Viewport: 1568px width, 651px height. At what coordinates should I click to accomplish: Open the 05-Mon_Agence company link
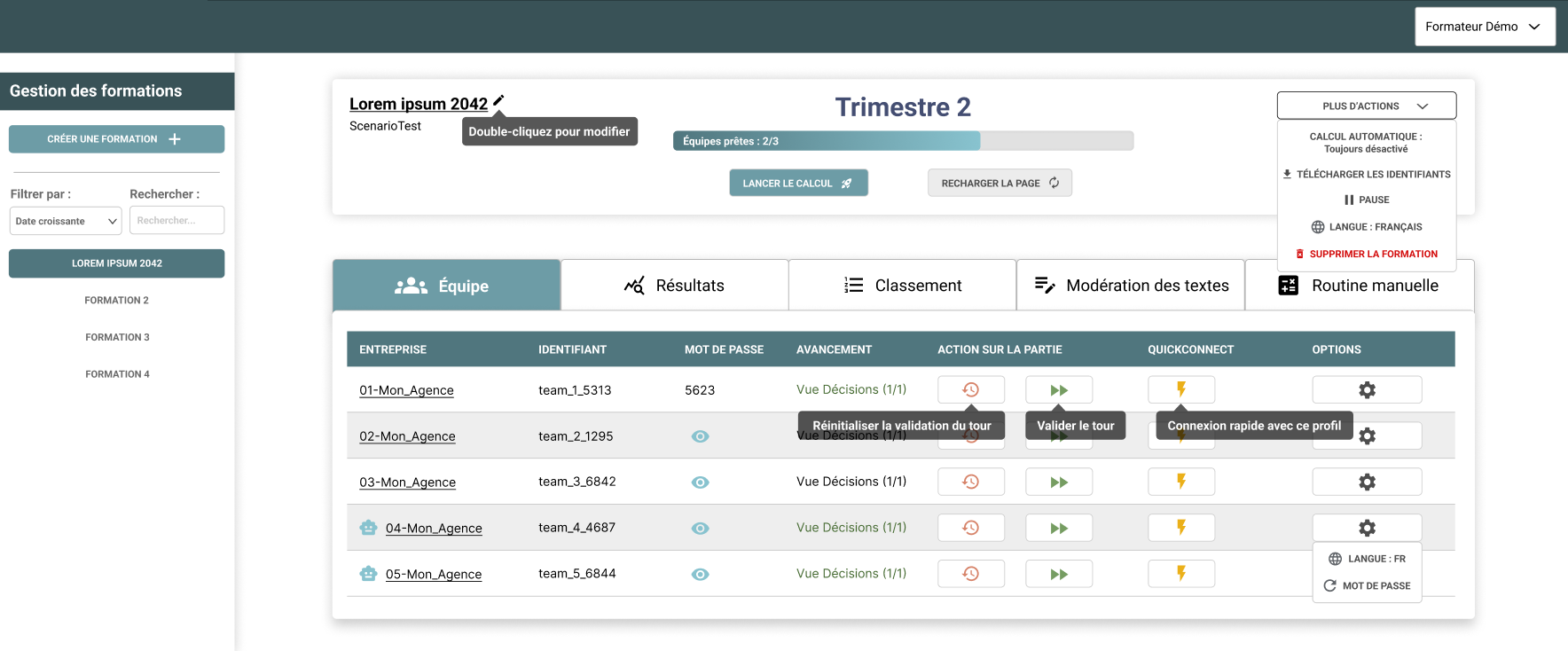click(434, 575)
